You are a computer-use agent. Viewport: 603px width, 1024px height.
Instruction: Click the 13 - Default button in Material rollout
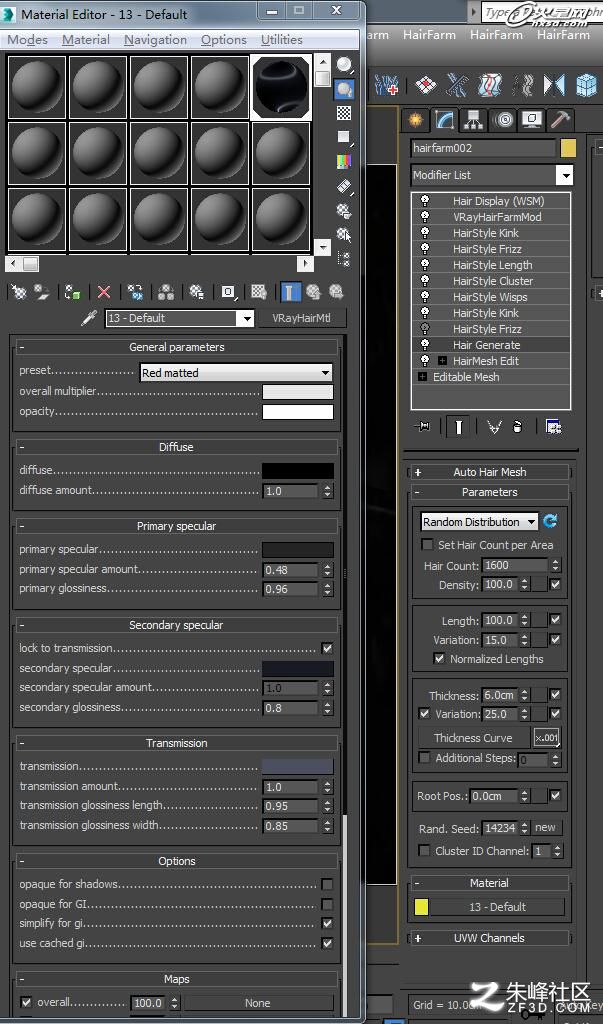[x=498, y=907]
